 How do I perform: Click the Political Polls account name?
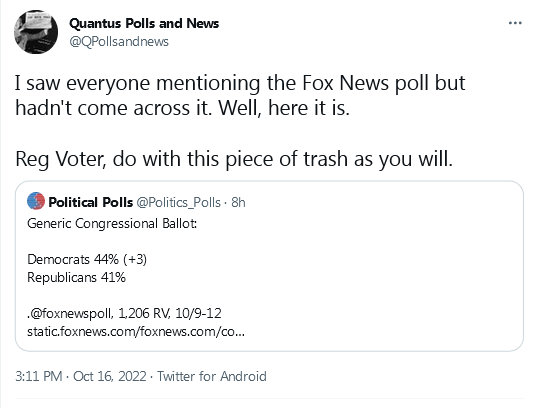tap(90, 202)
